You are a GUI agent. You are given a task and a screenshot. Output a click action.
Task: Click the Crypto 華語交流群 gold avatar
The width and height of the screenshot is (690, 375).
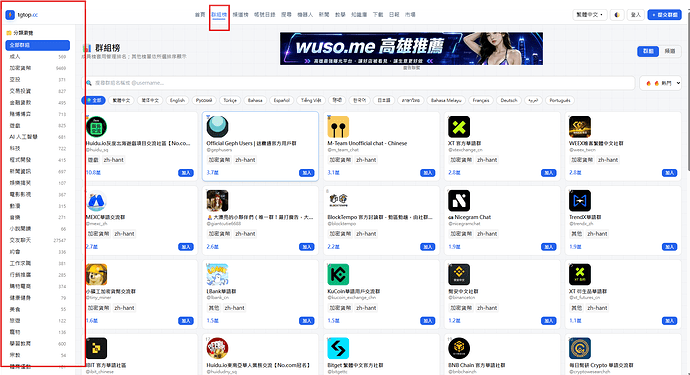pyautogui.click(x=580, y=349)
